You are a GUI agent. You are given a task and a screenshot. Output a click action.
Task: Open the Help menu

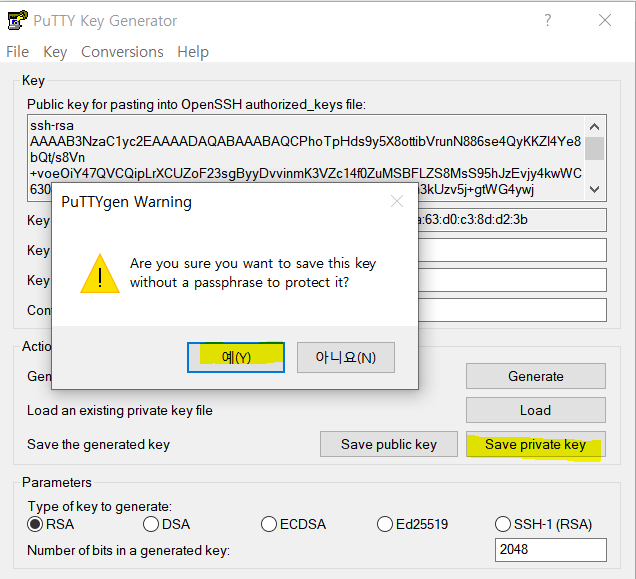(193, 52)
